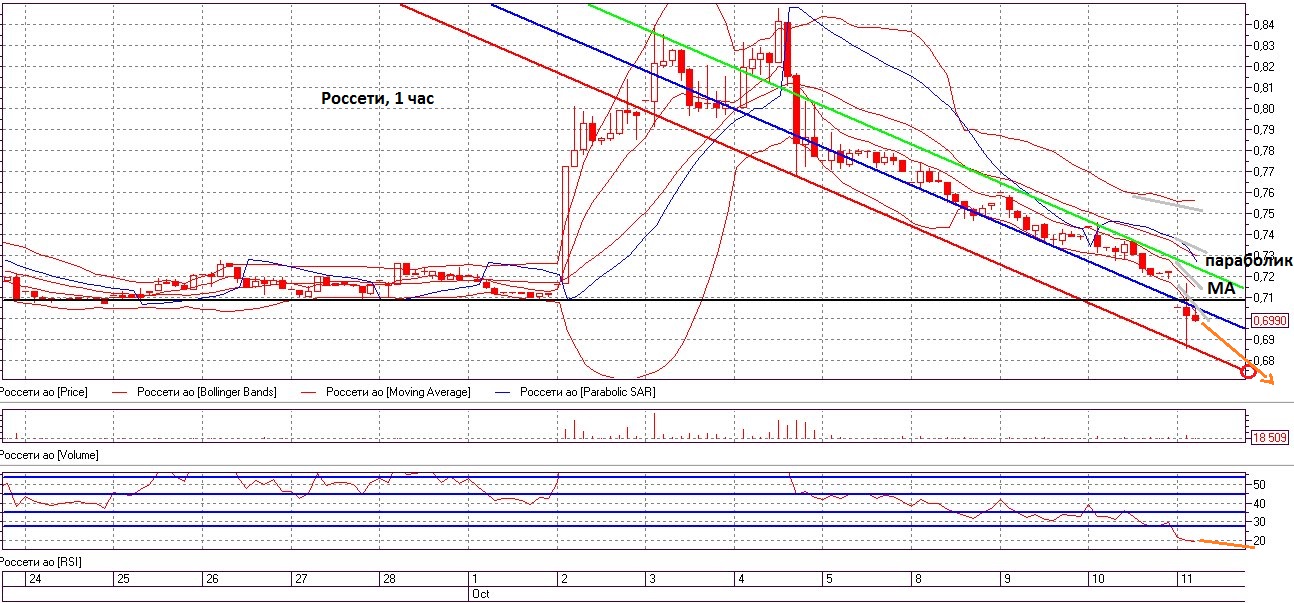The image size is (1294, 603).
Task: Select date 3 on the time axis
Action: [x=652, y=579]
